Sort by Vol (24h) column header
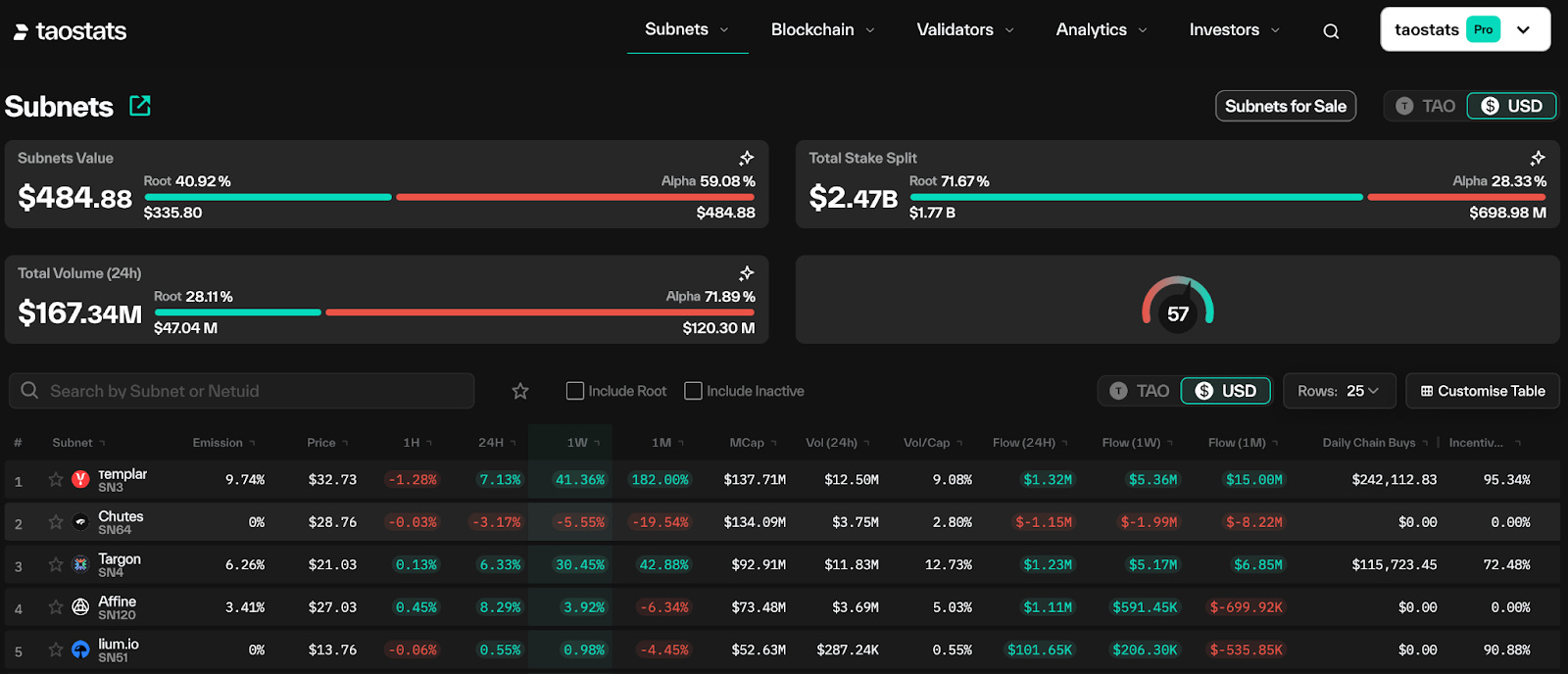The height and width of the screenshot is (674, 1568). pos(837,443)
